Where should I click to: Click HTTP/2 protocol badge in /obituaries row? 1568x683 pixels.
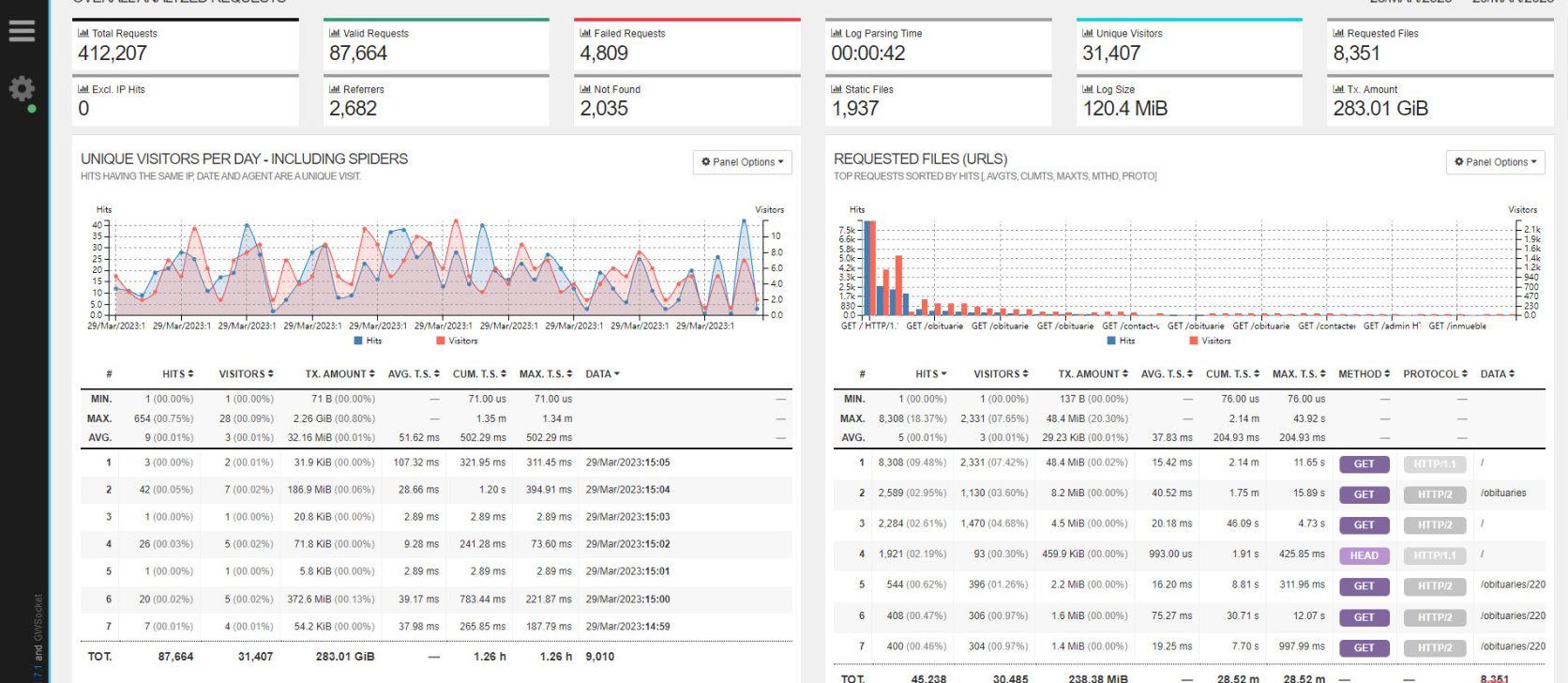pos(1435,494)
